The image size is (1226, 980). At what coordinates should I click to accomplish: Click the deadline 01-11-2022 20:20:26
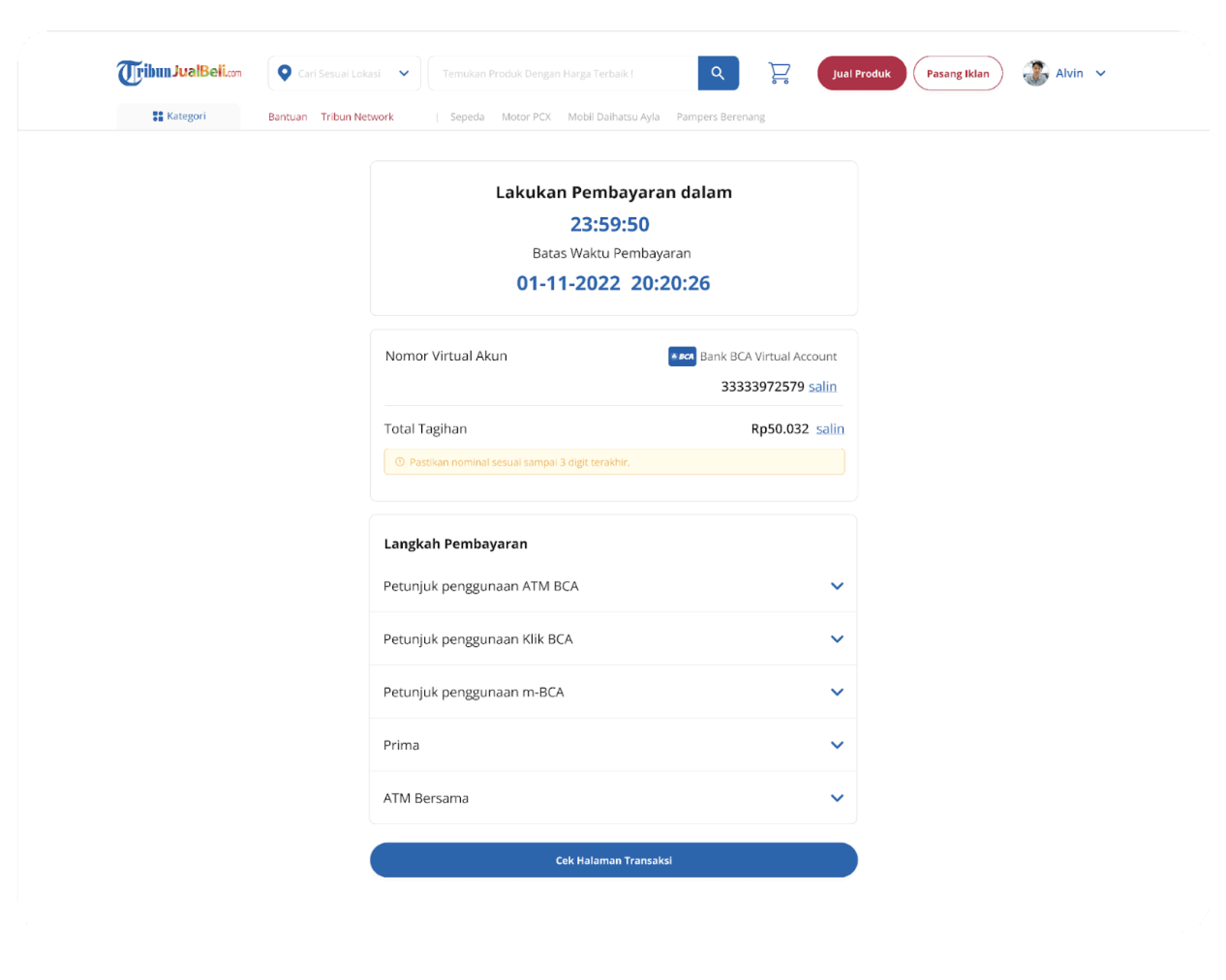click(613, 283)
